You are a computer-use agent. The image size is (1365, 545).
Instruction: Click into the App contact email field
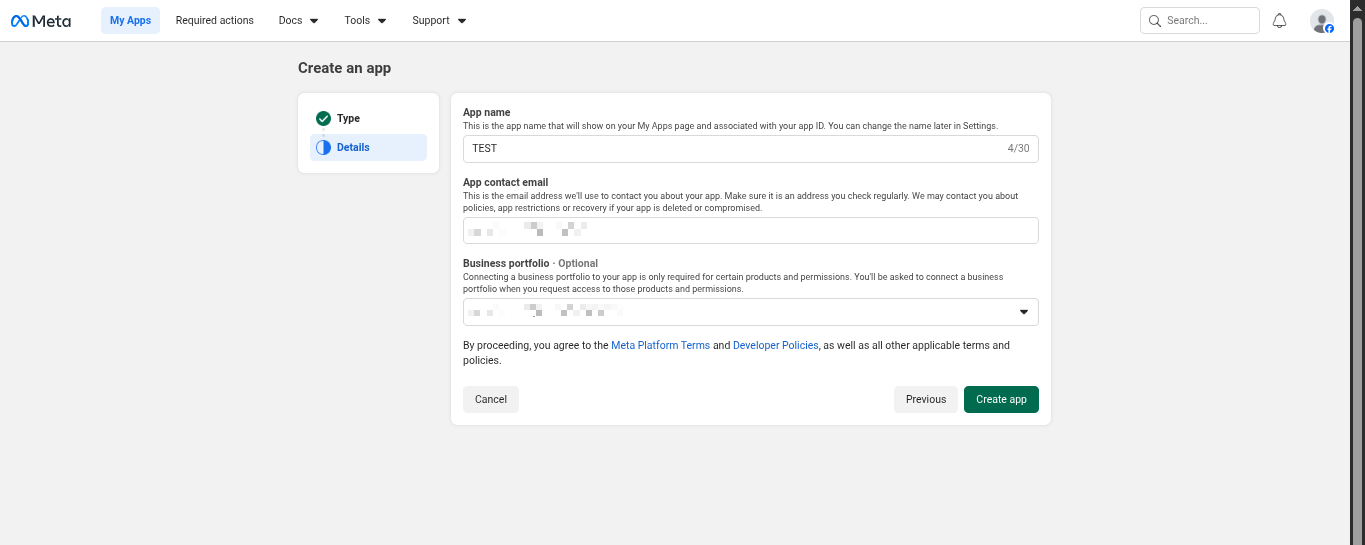[750, 231]
